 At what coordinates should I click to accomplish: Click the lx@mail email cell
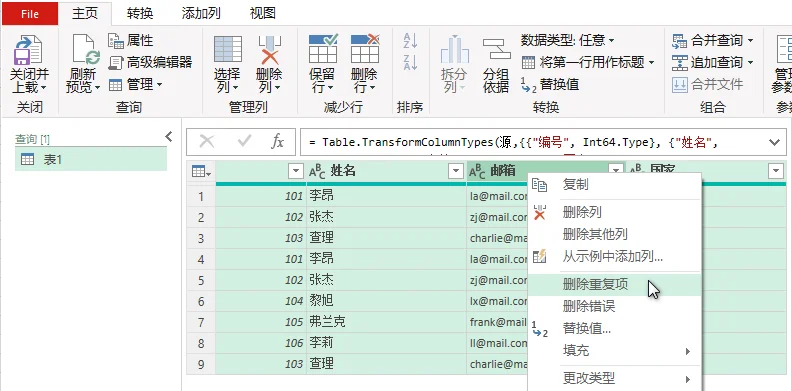498,301
